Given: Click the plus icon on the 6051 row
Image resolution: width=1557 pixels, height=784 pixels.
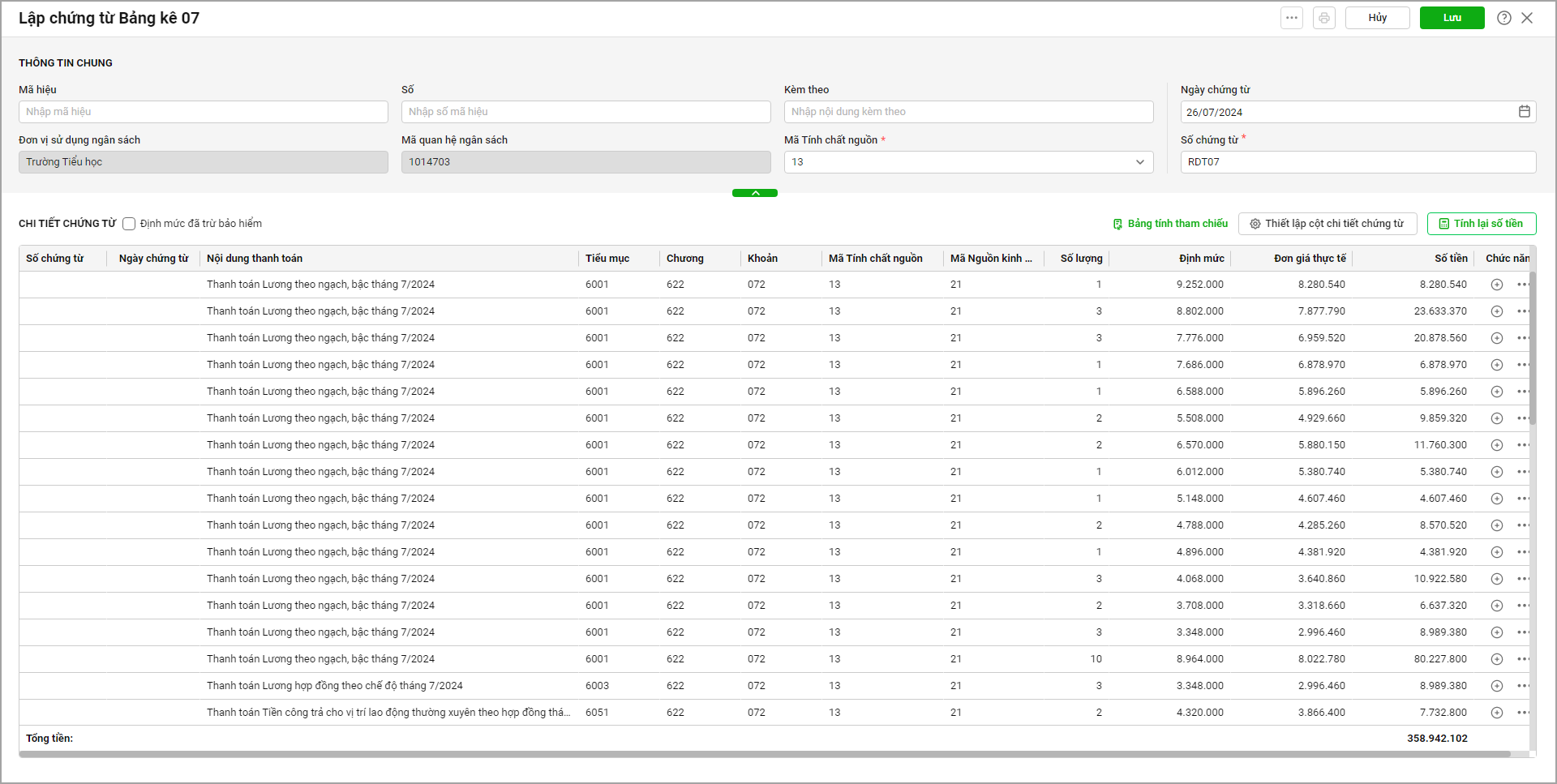Looking at the screenshot, I should (x=1497, y=713).
